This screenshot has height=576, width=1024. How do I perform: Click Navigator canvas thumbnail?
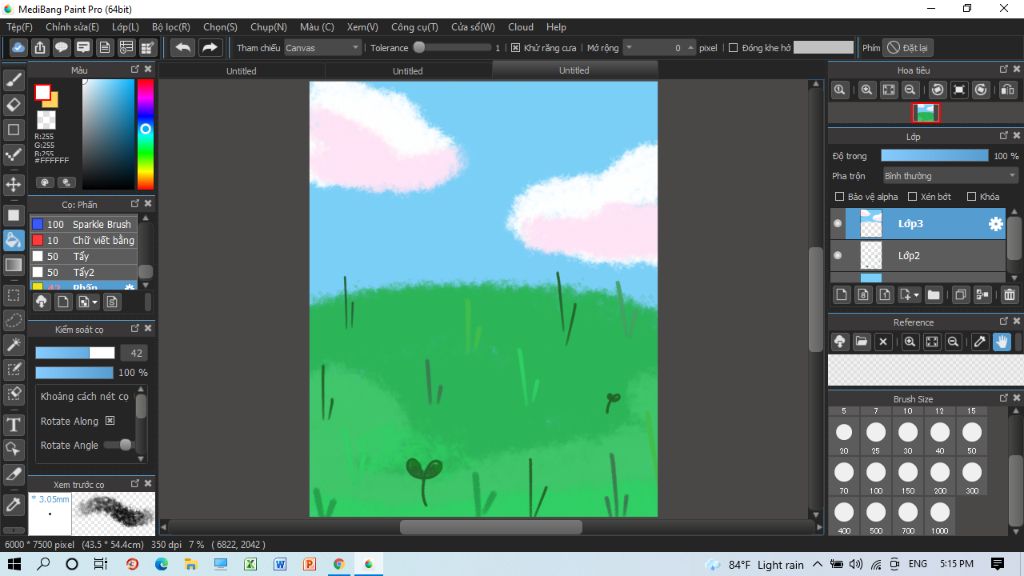point(925,113)
